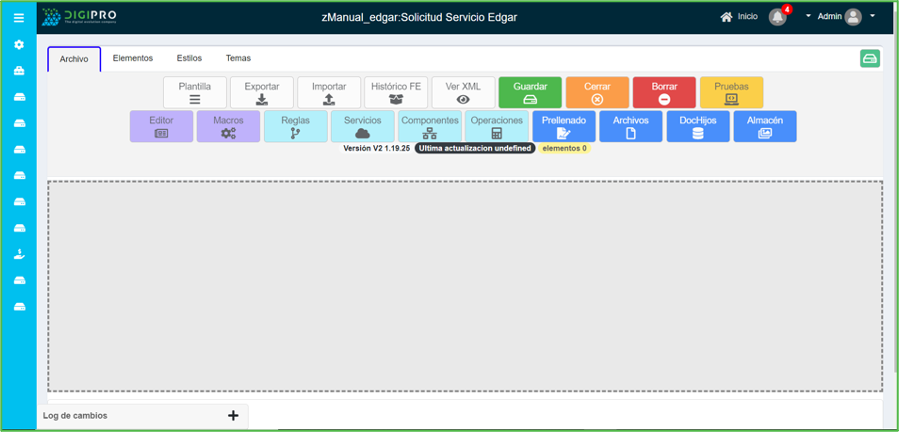Click the briefcase icon in sidebar
Image resolution: width=900 pixels, height=432 pixels.
[18, 71]
